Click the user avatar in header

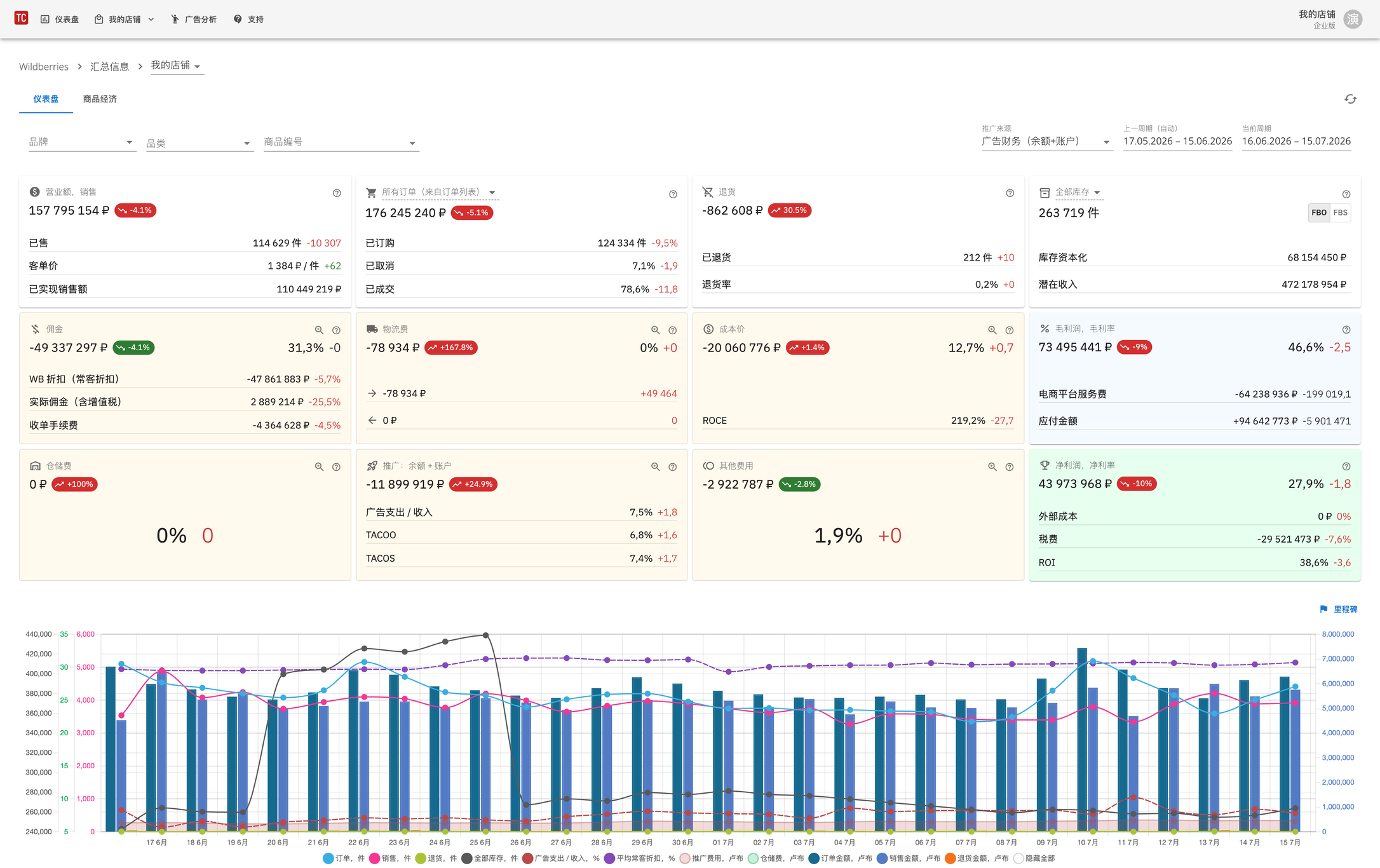point(1353,19)
